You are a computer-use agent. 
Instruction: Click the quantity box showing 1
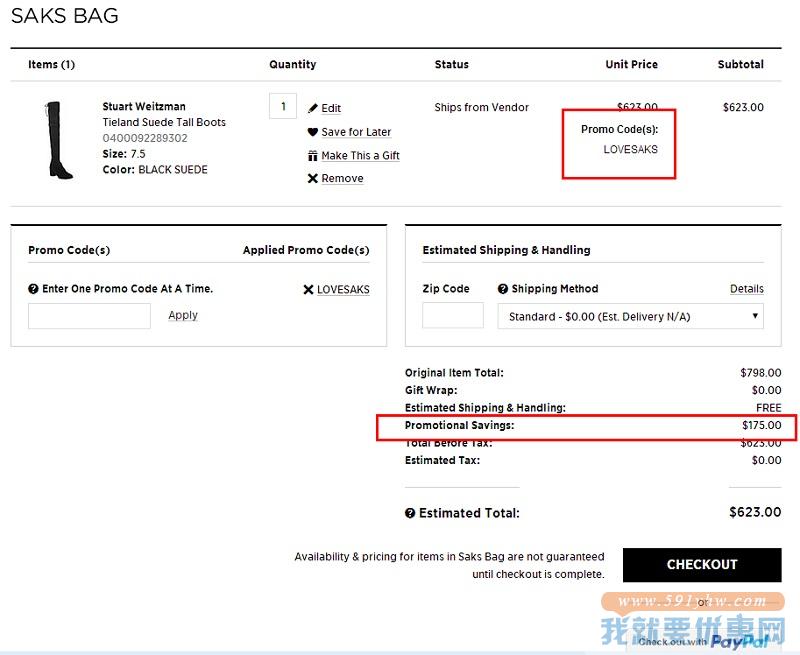click(283, 106)
